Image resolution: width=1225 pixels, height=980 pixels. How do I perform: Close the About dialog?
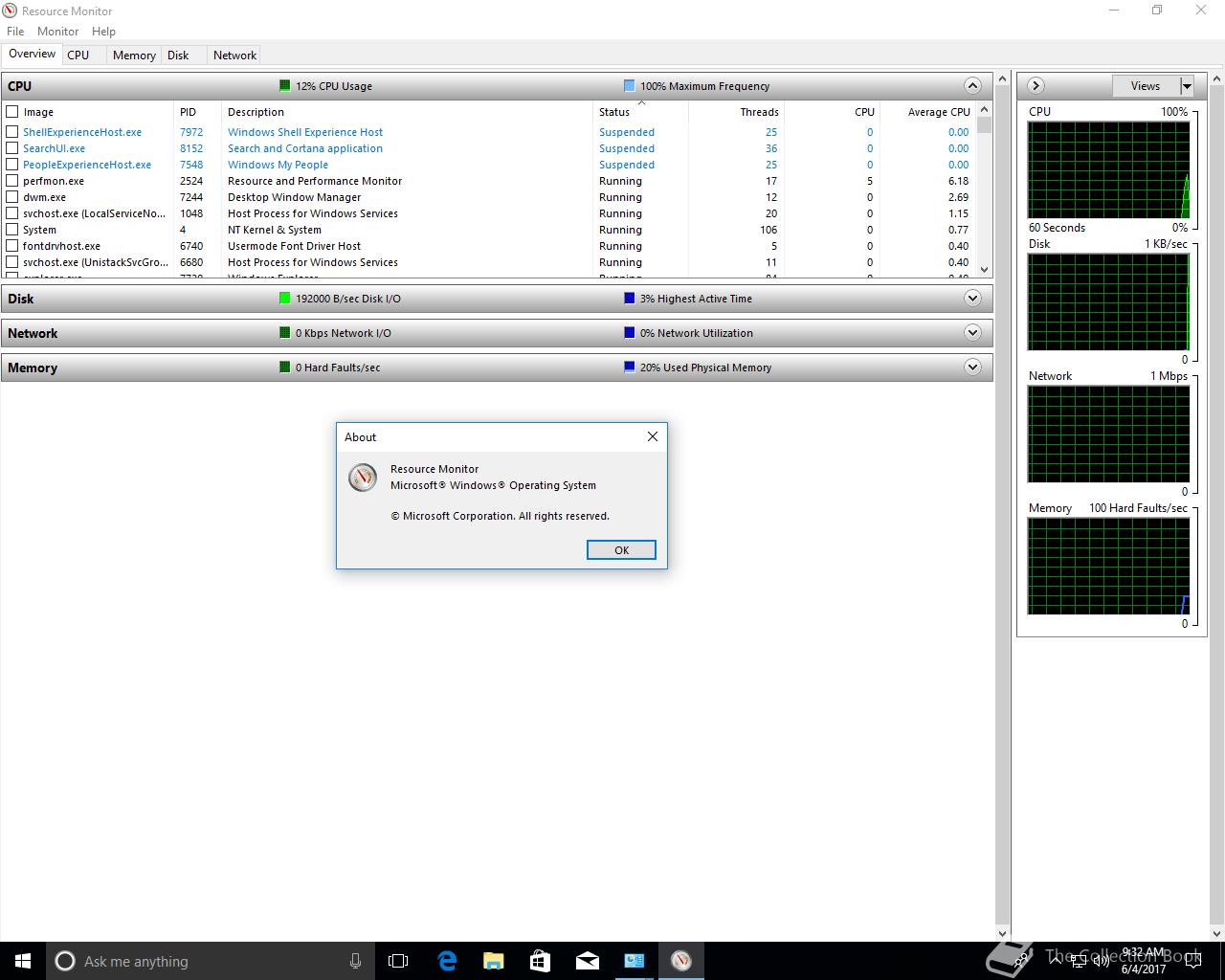pyautogui.click(x=653, y=436)
